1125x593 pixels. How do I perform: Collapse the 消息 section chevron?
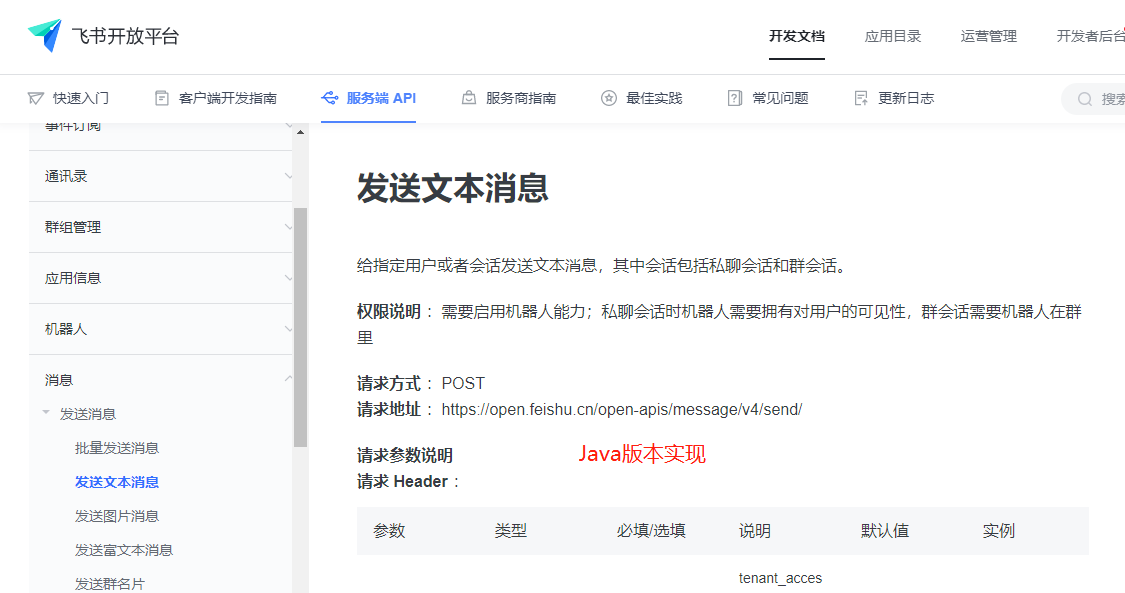(x=289, y=379)
